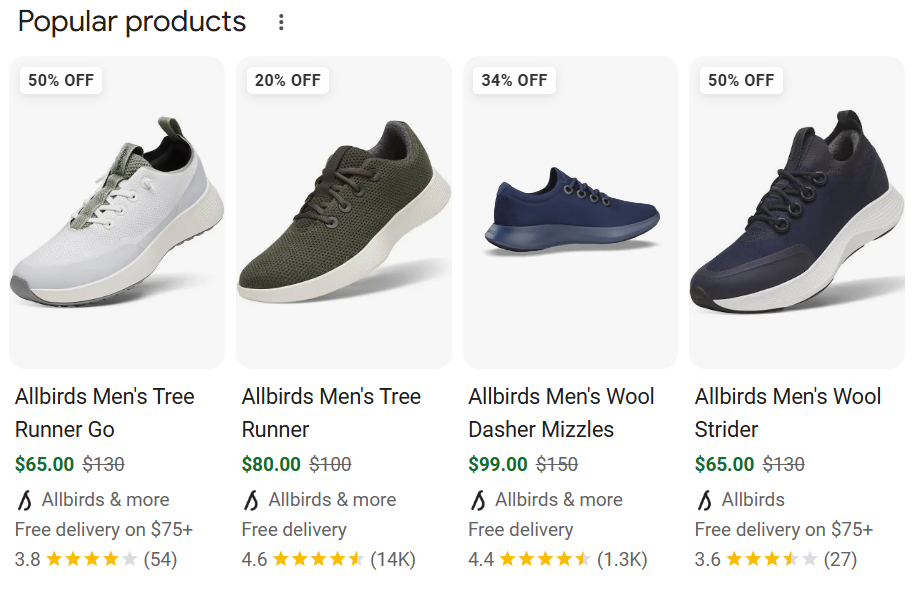Click Allbirds logo icon under Wool Dasher Mizzles
Screen dimensions: 915x591
(479, 500)
